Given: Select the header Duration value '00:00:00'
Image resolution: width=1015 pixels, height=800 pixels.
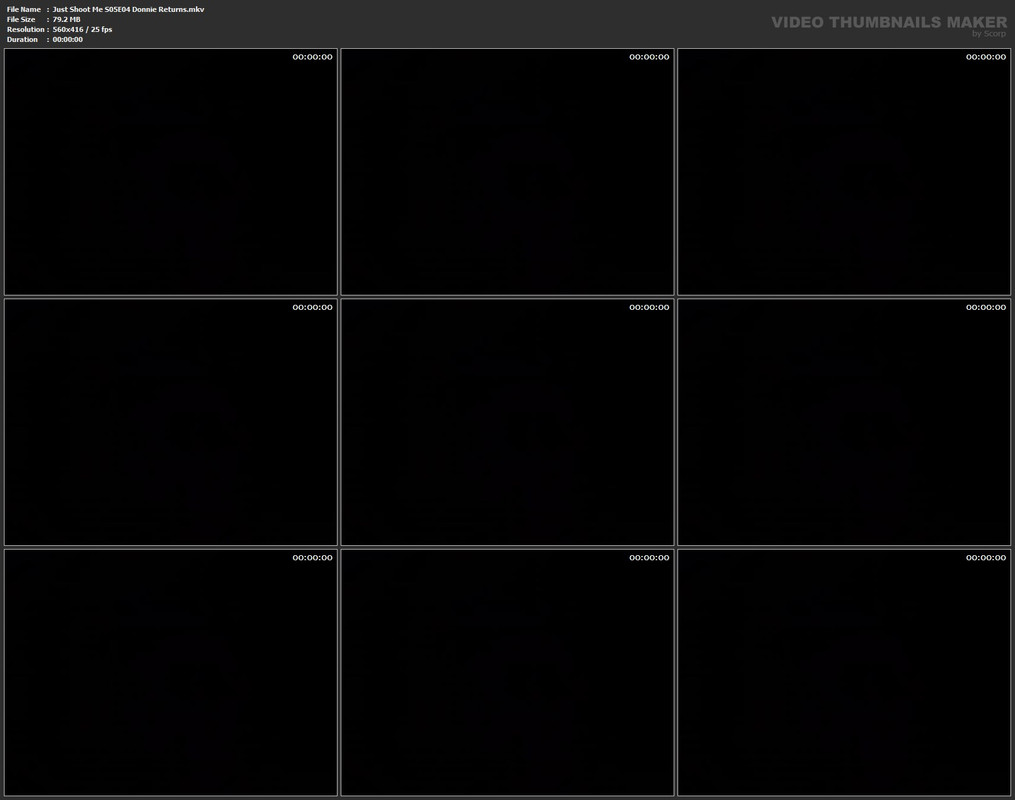Looking at the screenshot, I should tap(67, 39).
